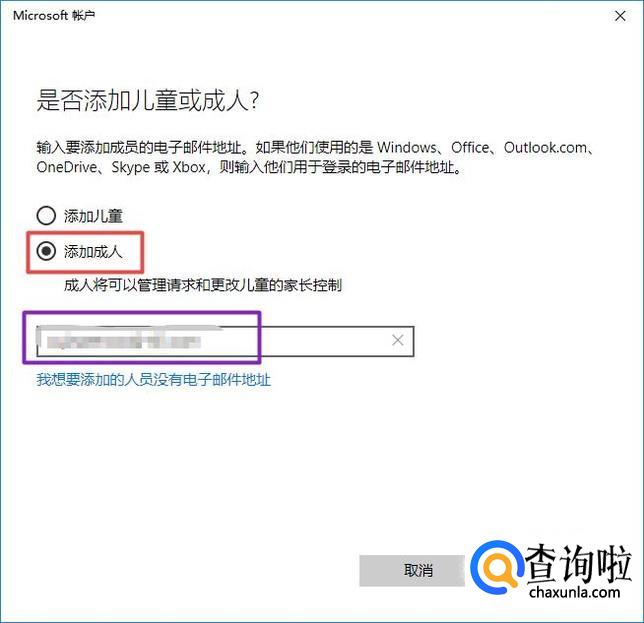
Task: Focus the email address input field
Action: click(x=225, y=341)
